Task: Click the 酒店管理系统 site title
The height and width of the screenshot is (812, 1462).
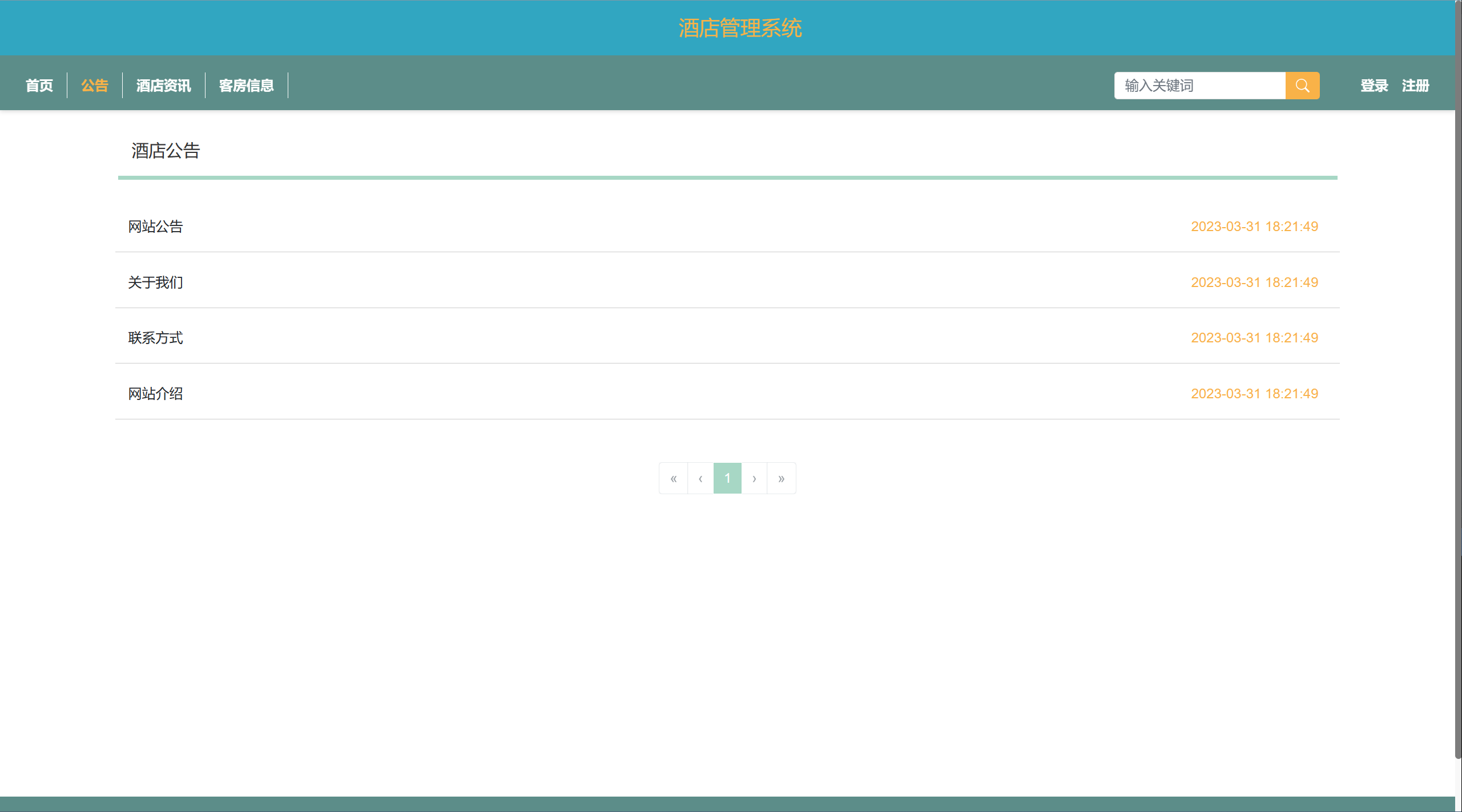Action: [740, 27]
